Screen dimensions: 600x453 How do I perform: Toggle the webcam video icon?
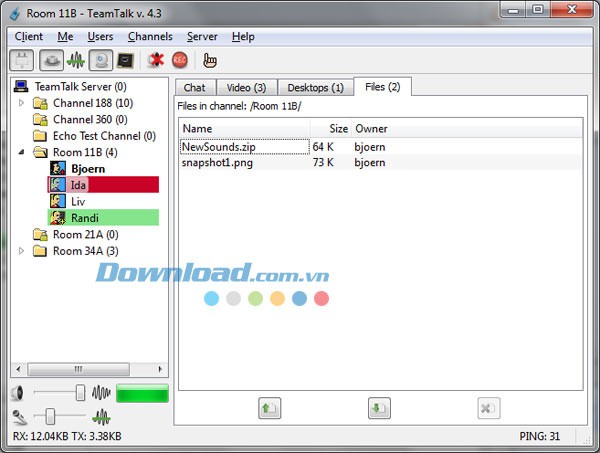[100, 61]
